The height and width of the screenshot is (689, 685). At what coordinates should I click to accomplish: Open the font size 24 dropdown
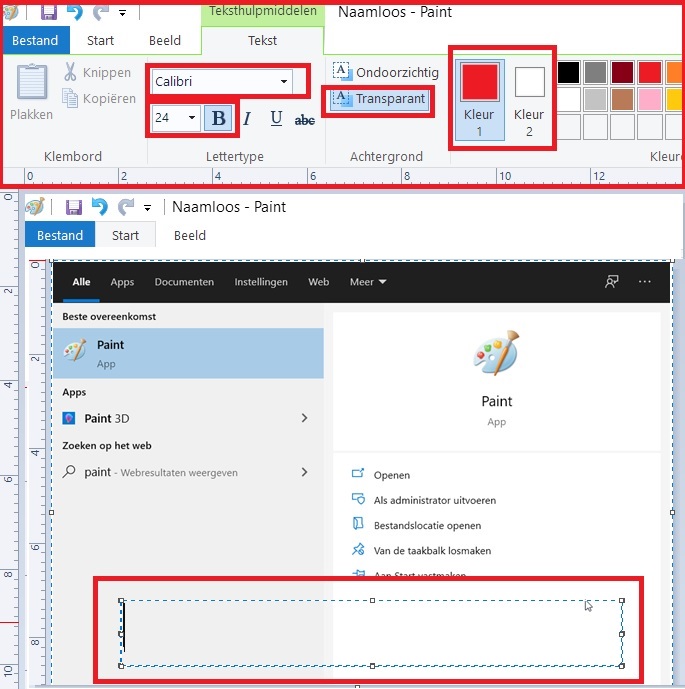(192, 119)
